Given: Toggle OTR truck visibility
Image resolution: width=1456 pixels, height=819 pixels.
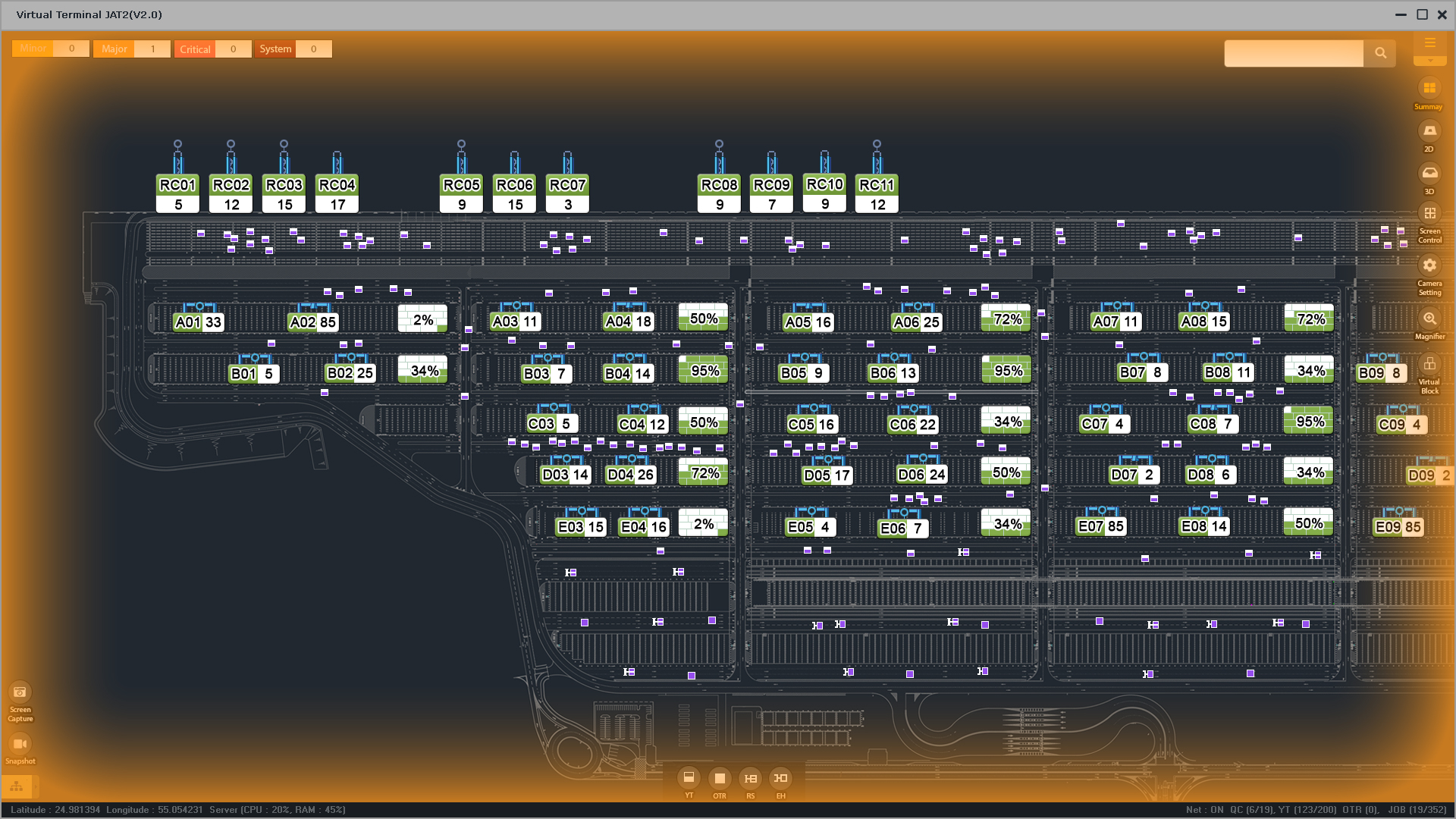Looking at the screenshot, I should pos(719,778).
